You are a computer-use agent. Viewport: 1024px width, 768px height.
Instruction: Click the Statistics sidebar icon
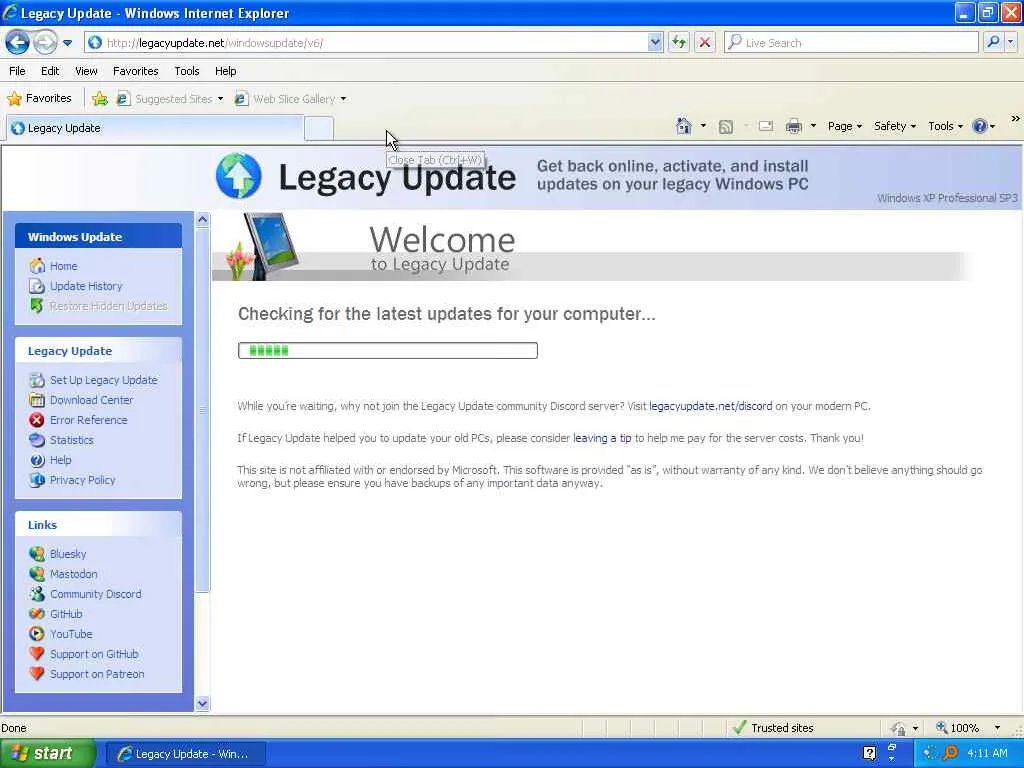37,440
